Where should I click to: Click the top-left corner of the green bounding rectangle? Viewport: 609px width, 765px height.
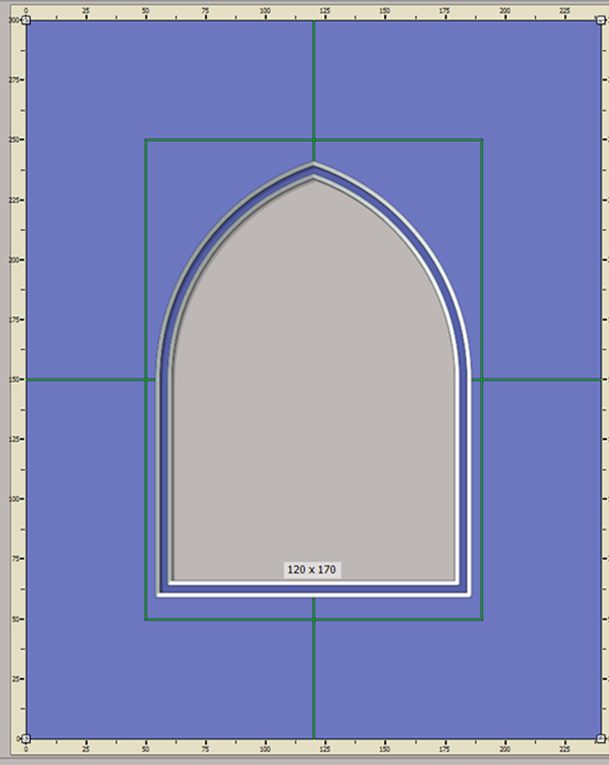(146, 140)
